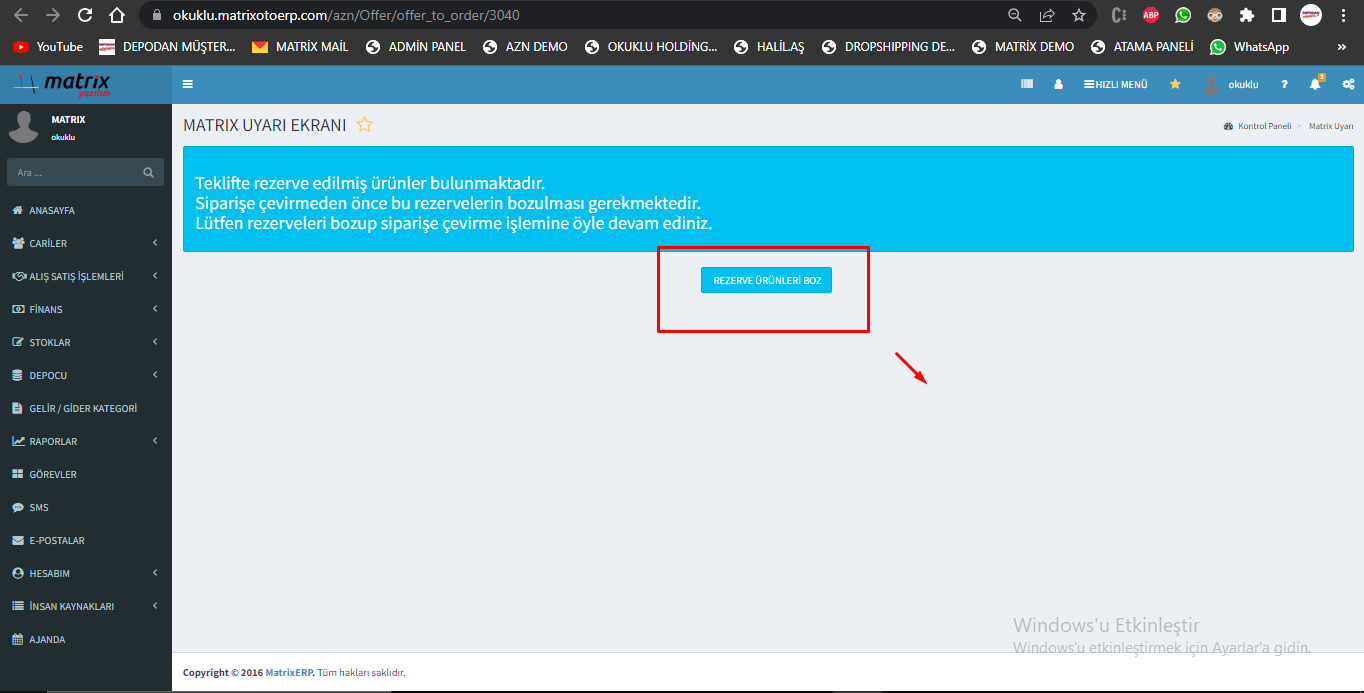
Task: Click the barcode icon in top bar
Action: (x=1026, y=85)
